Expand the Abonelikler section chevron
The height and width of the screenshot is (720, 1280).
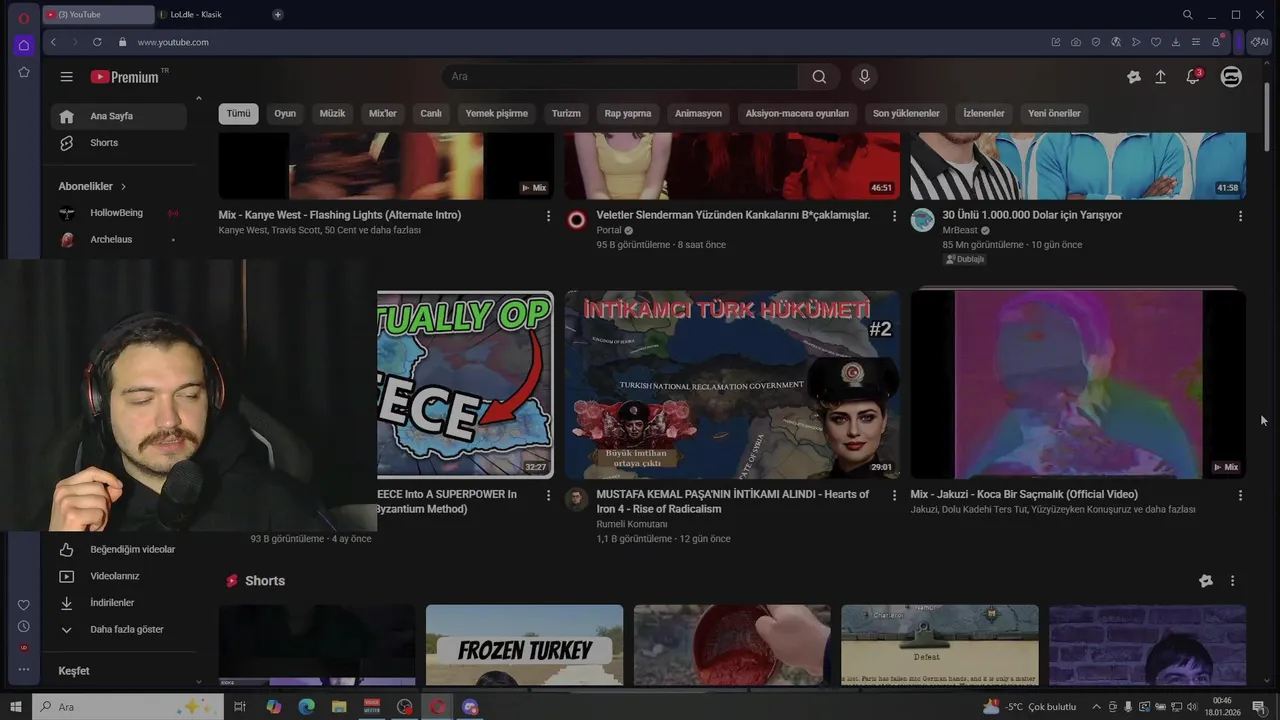(123, 187)
